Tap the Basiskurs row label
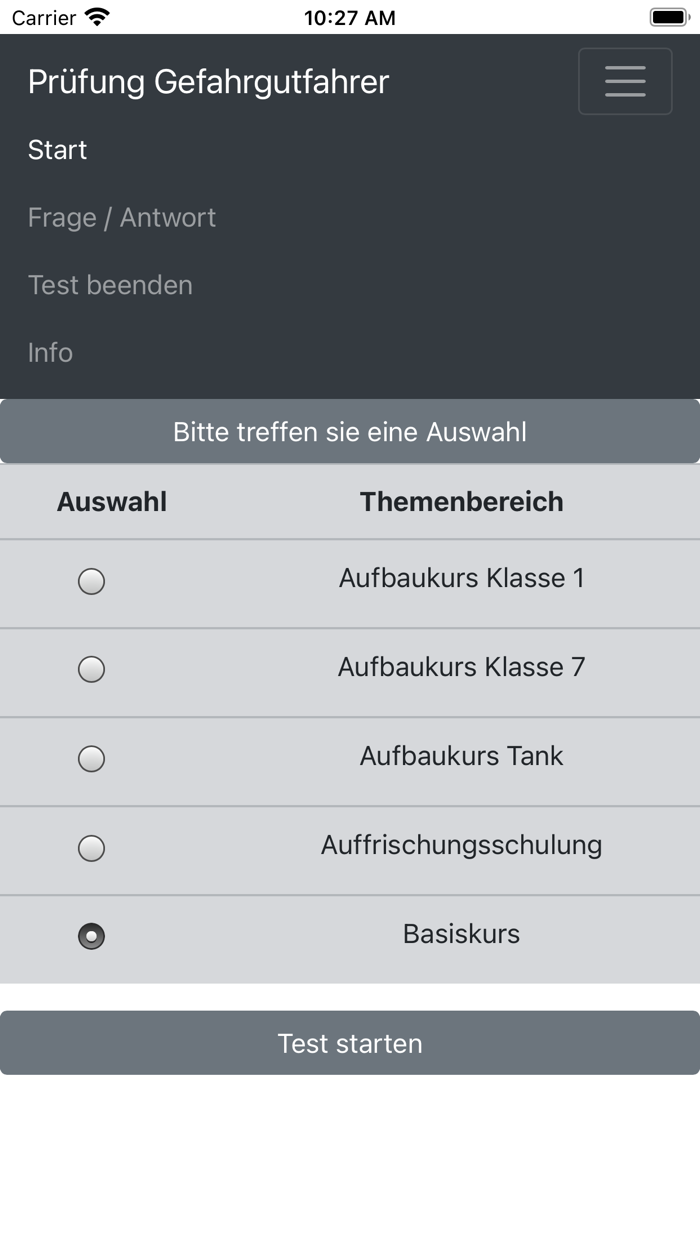The image size is (700, 1244). (x=461, y=933)
